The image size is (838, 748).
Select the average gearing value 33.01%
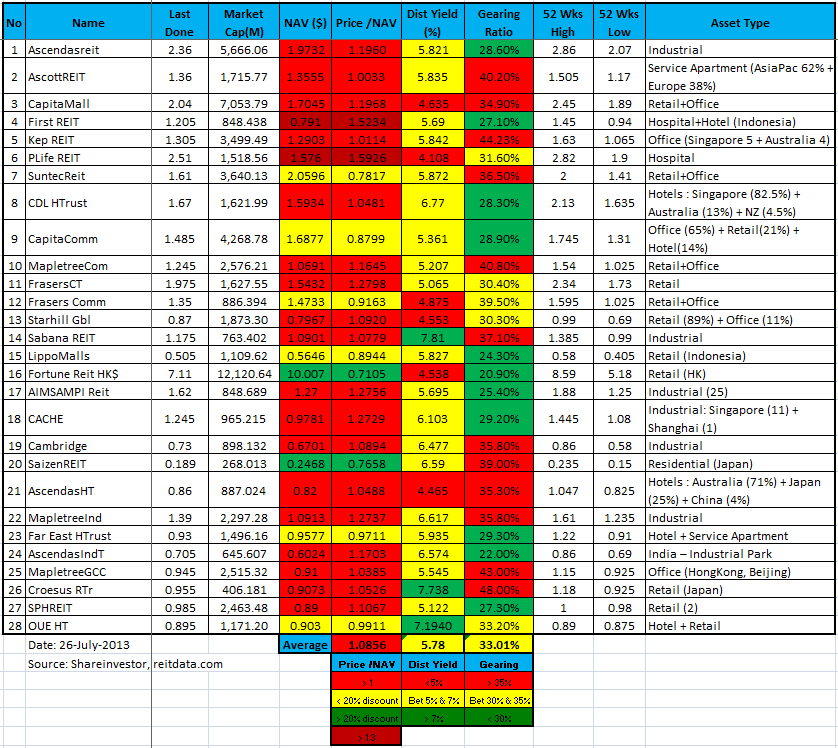point(499,645)
